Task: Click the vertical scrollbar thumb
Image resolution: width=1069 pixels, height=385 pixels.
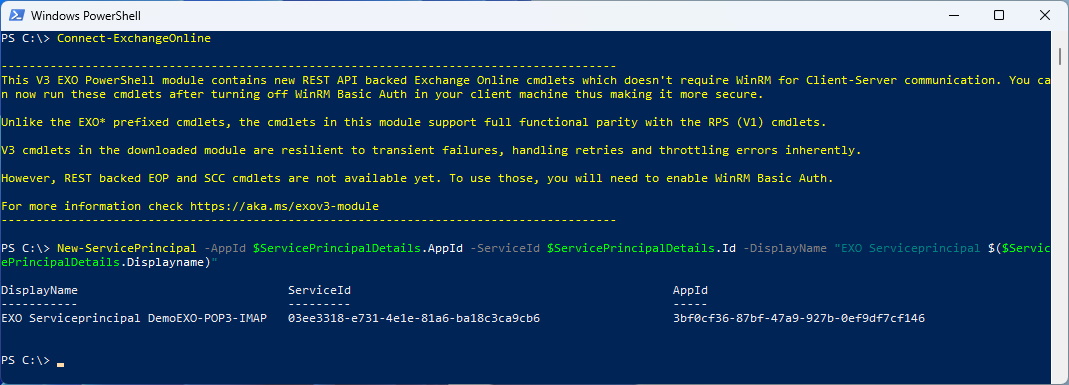Action: [1059, 57]
